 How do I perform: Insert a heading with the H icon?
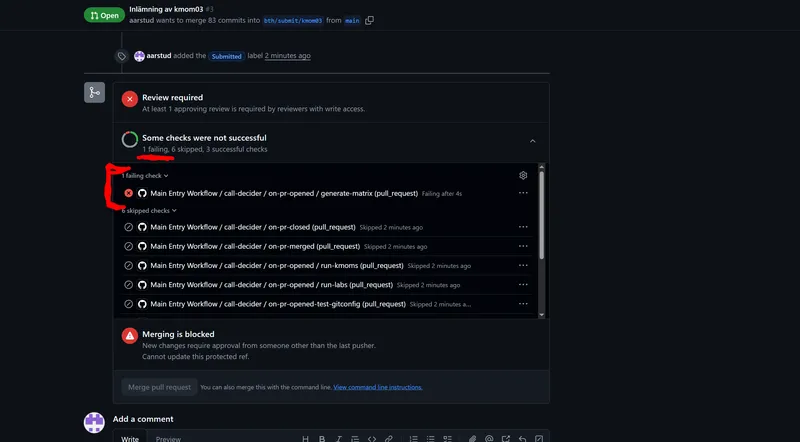[x=305, y=438]
